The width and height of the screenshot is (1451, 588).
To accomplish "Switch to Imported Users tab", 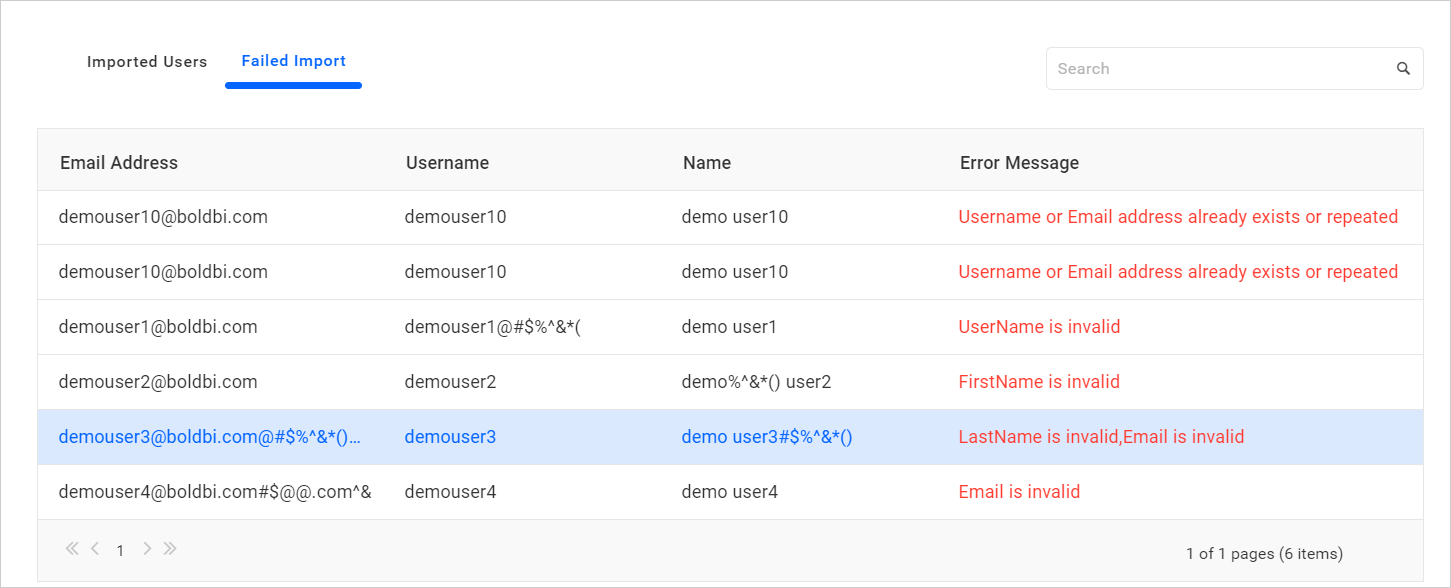I will coord(147,62).
